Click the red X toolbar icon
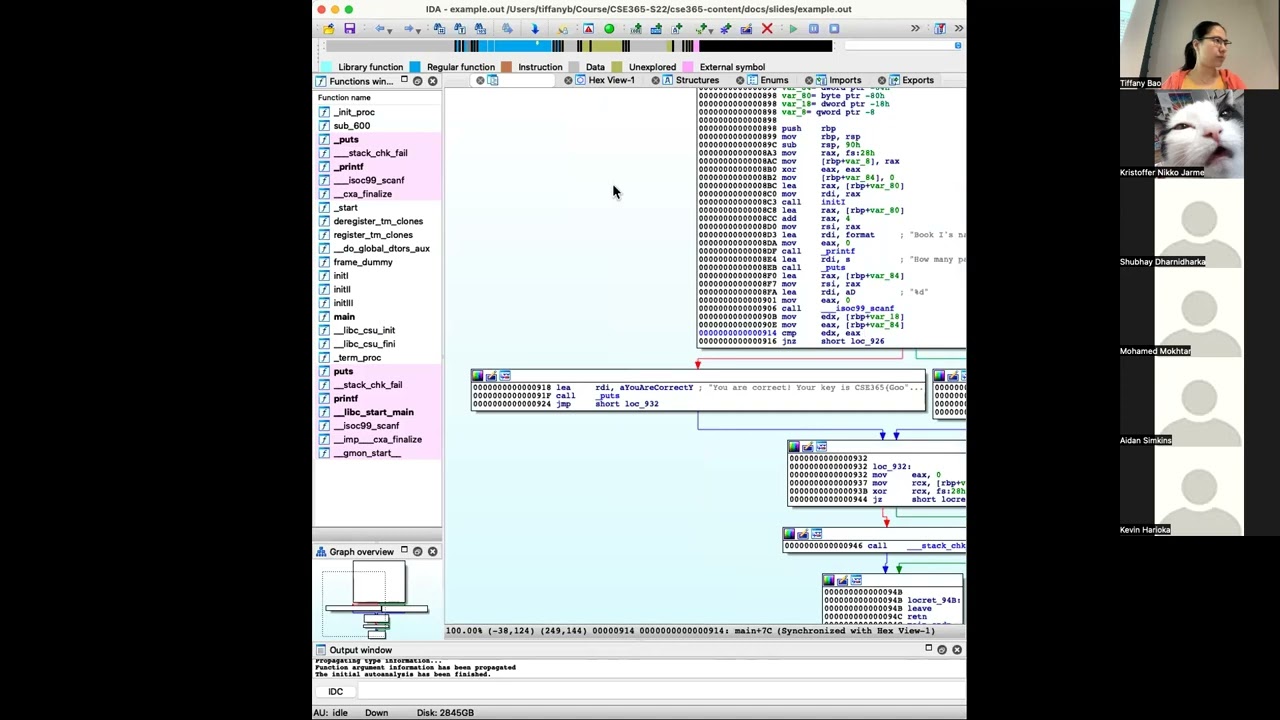 [x=767, y=29]
